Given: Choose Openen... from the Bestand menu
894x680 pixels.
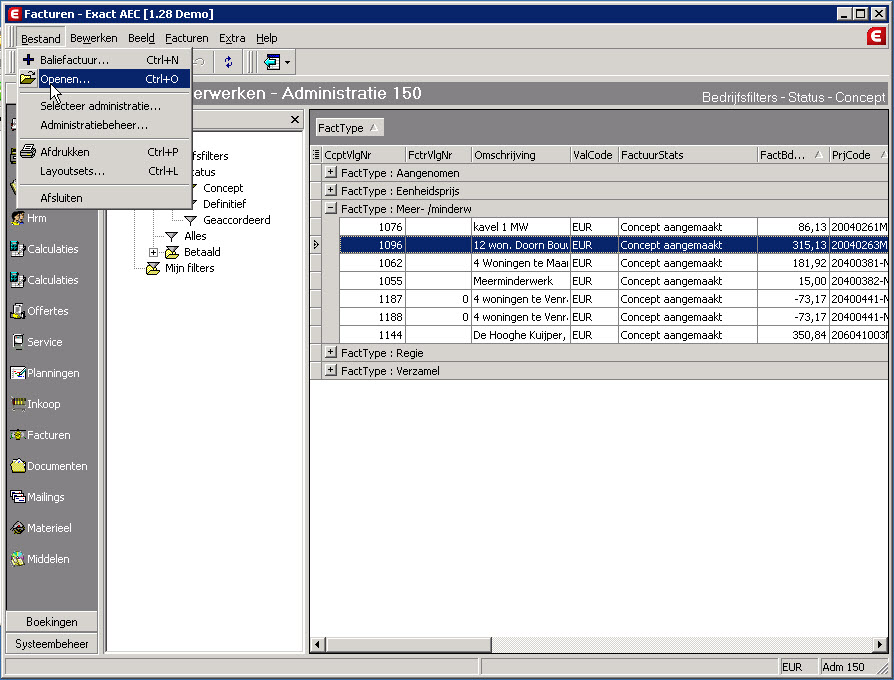Looking at the screenshot, I should pos(104,79).
